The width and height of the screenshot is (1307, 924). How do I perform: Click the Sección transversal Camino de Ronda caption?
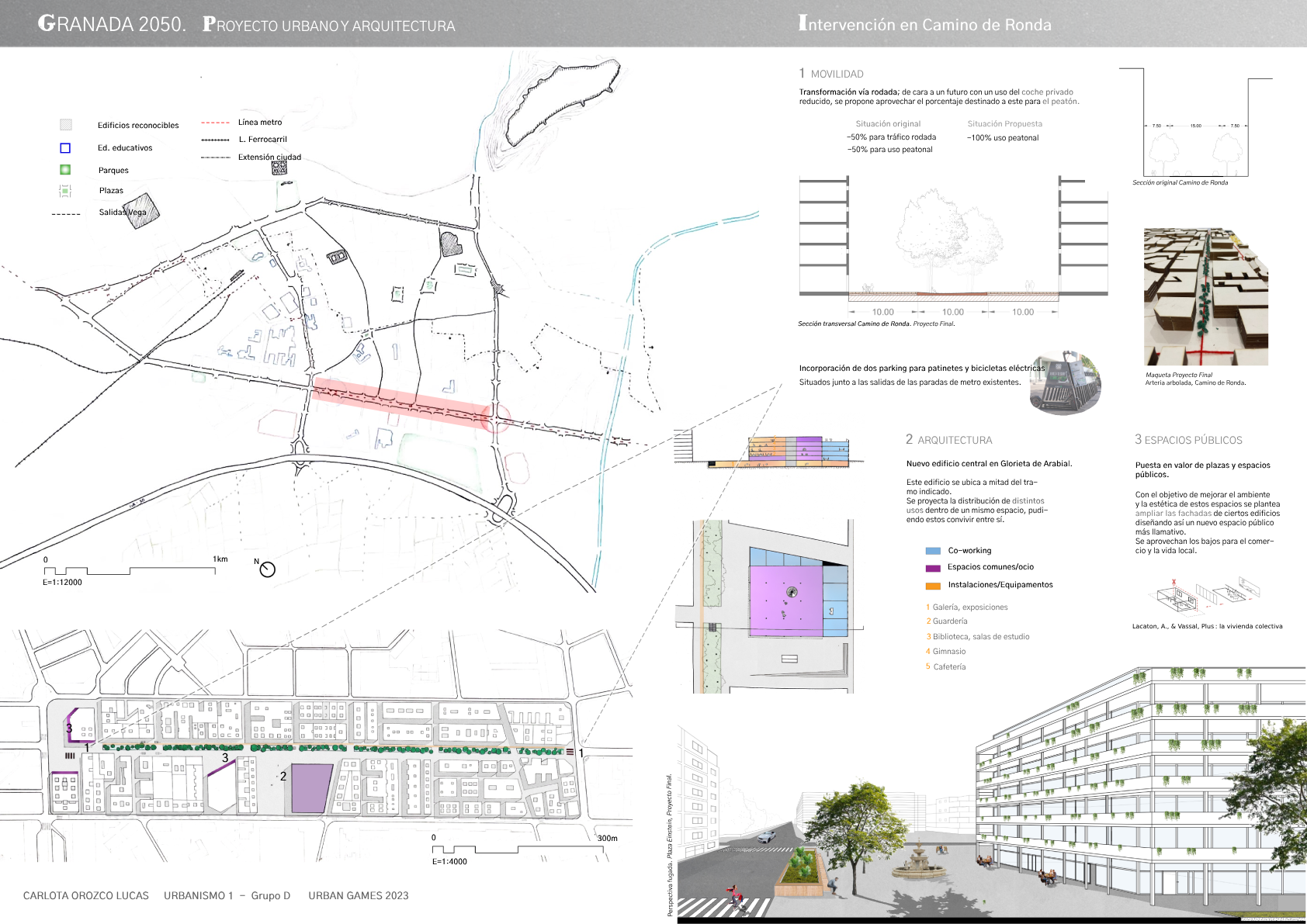[x=876, y=324]
